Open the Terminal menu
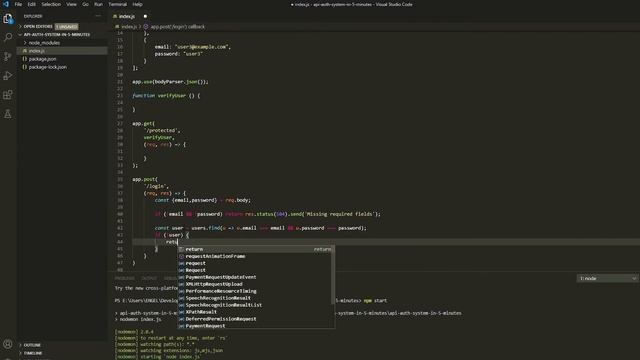Viewport: 640px width, 360px height. 118,4
